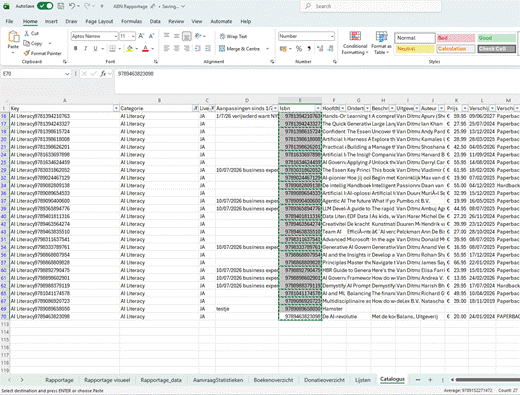Click the Decrease Decimal icon
This screenshot has width=520, height=395.
(330, 49)
